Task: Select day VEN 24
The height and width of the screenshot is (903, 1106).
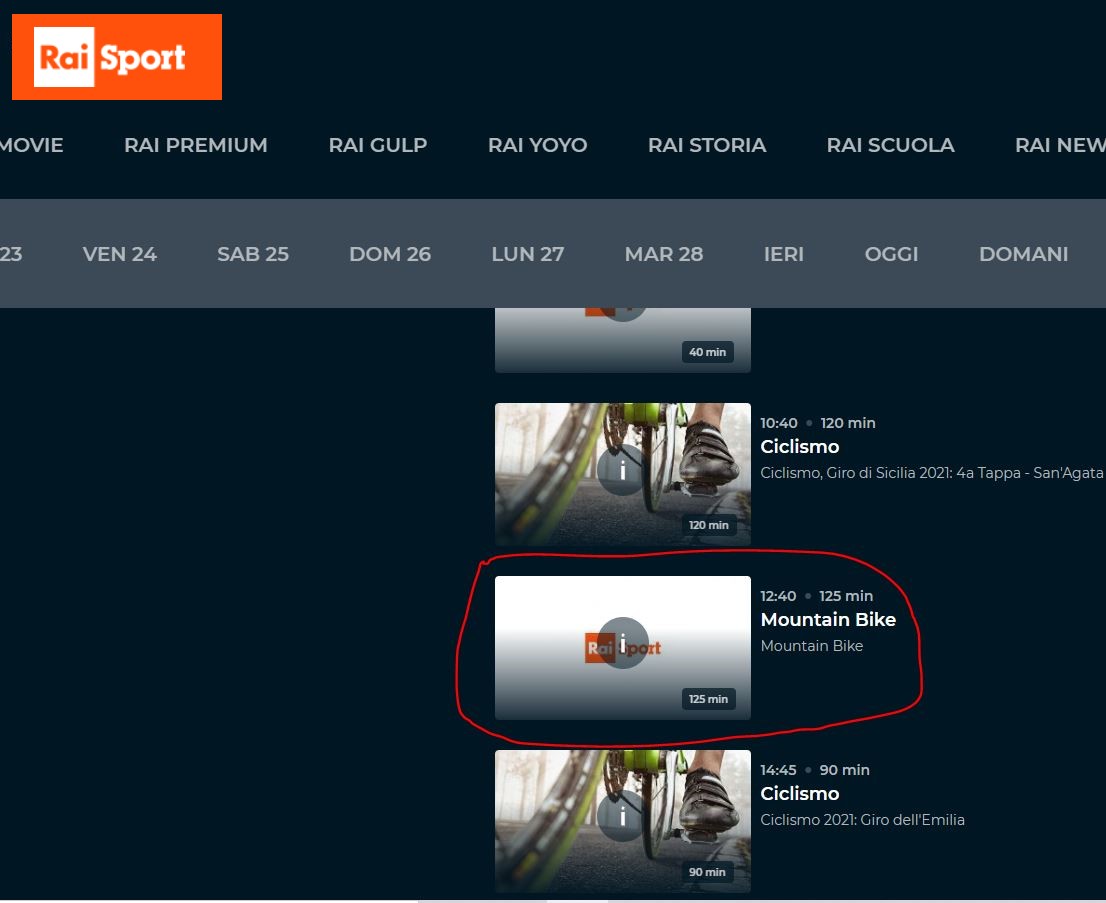Action: pos(120,254)
